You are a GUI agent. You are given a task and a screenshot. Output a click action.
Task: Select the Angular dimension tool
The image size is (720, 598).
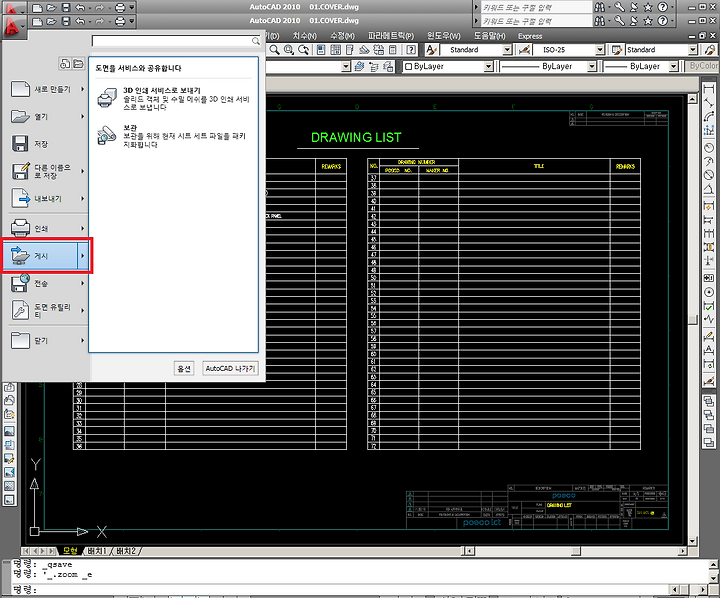[709, 189]
